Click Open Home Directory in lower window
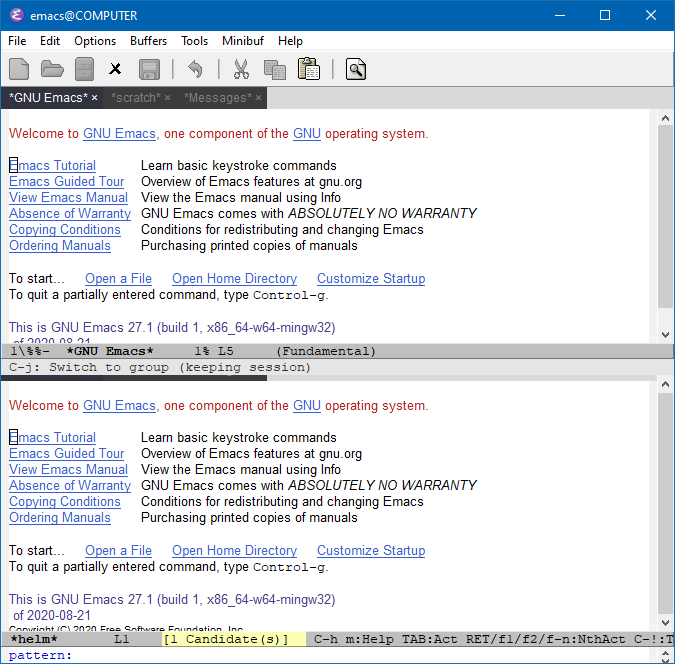The image size is (675, 664). click(235, 551)
